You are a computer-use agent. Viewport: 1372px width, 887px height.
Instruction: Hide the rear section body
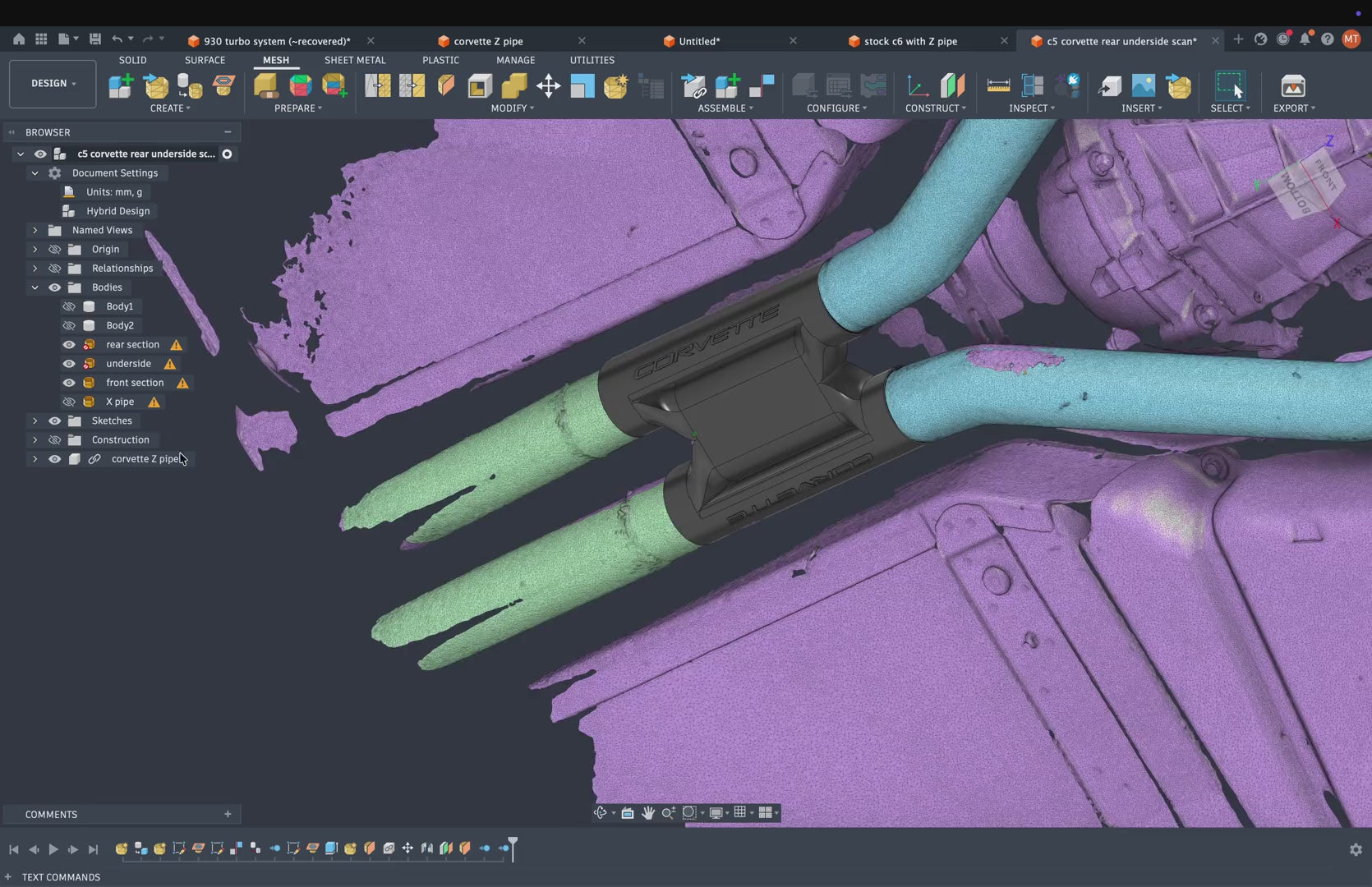[69, 345]
